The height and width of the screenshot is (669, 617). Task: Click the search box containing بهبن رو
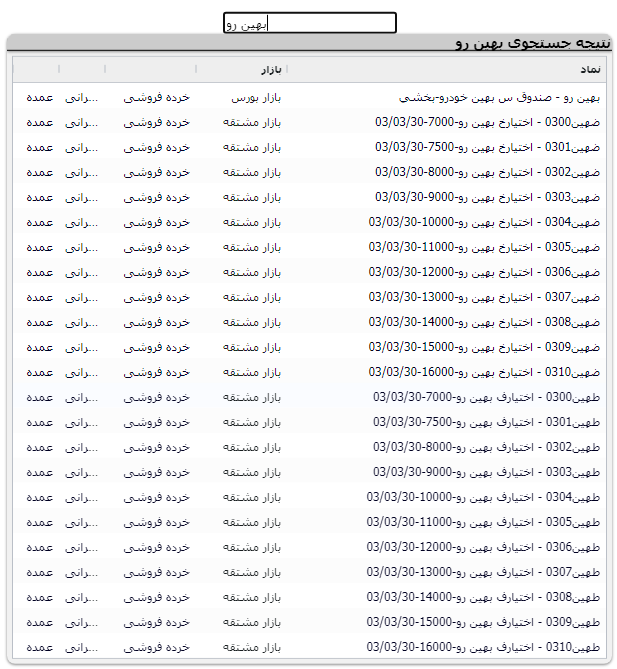(x=310, y=23)
